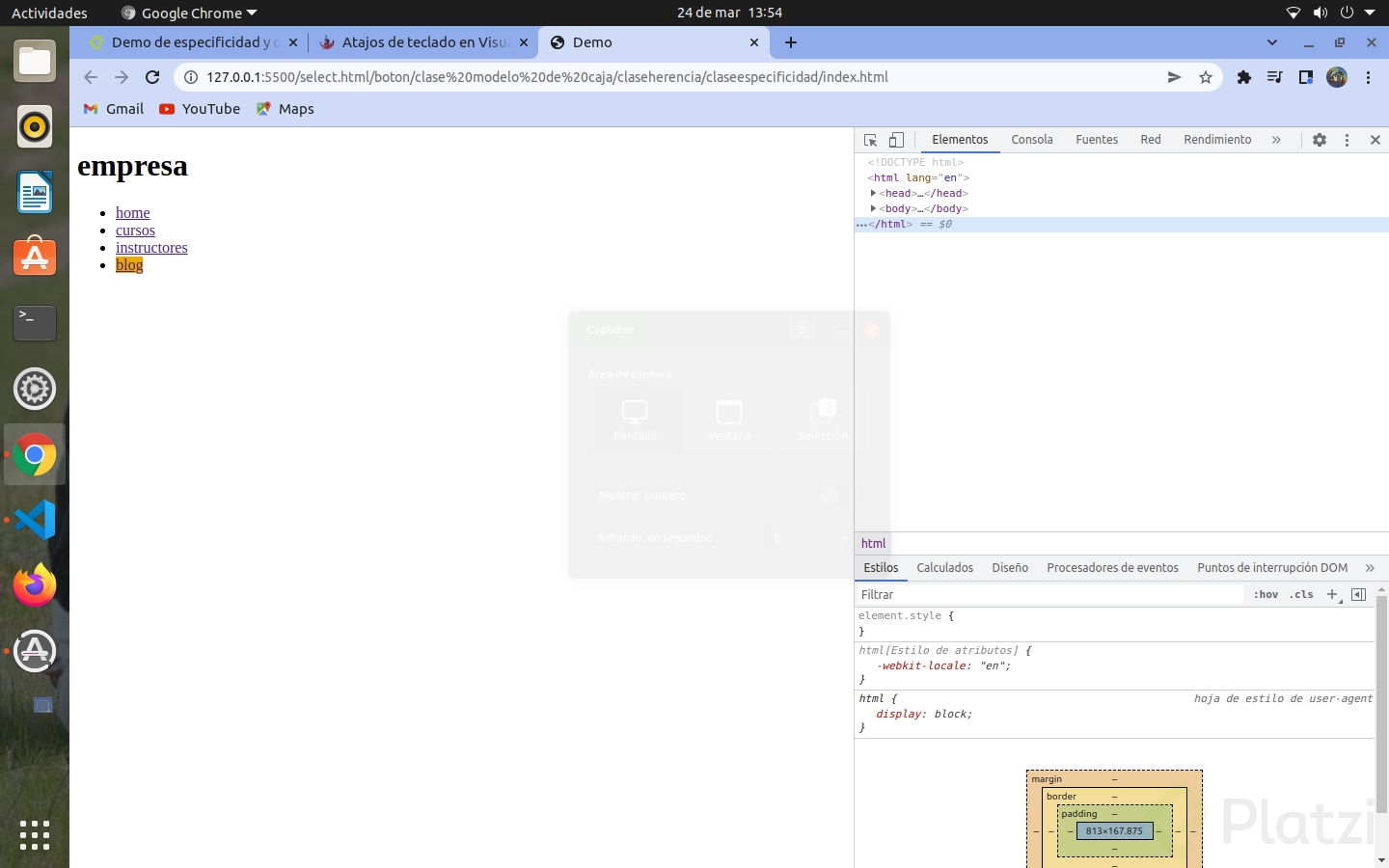Follow the cursos link
1389x868 pixels.
[135, 231]
